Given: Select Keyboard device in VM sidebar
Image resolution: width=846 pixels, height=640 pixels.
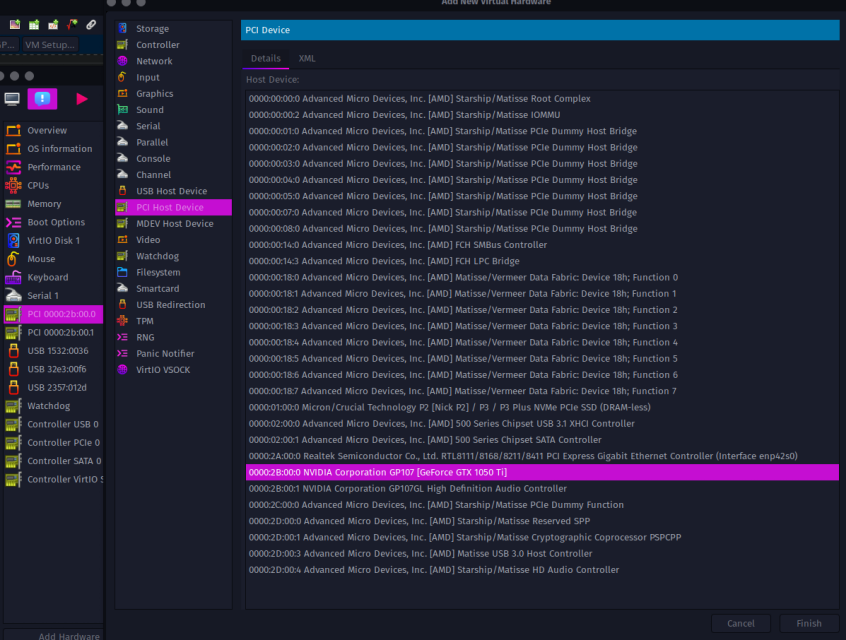Looking at the screenshot, I should click(53, 277).
